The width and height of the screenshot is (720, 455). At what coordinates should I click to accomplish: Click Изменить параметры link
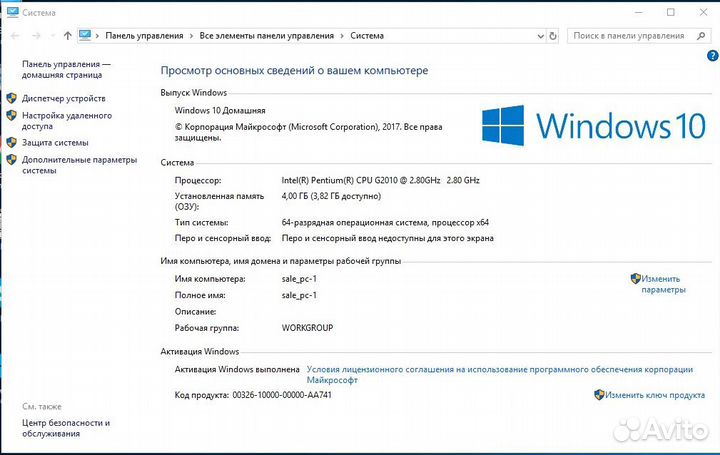click(x=663, y=284)
